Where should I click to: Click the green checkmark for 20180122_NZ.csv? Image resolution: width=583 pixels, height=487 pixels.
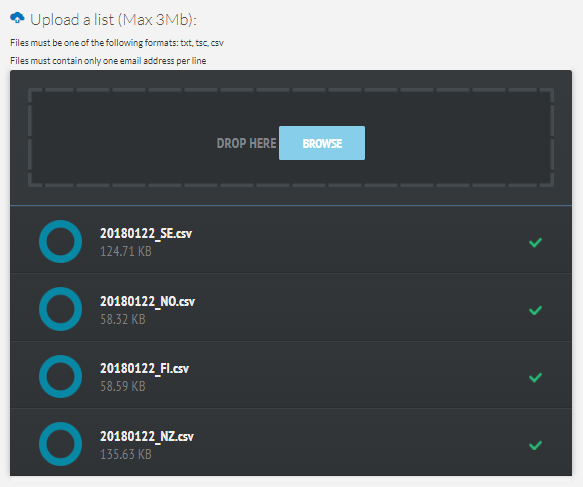(x=535, y=445)
